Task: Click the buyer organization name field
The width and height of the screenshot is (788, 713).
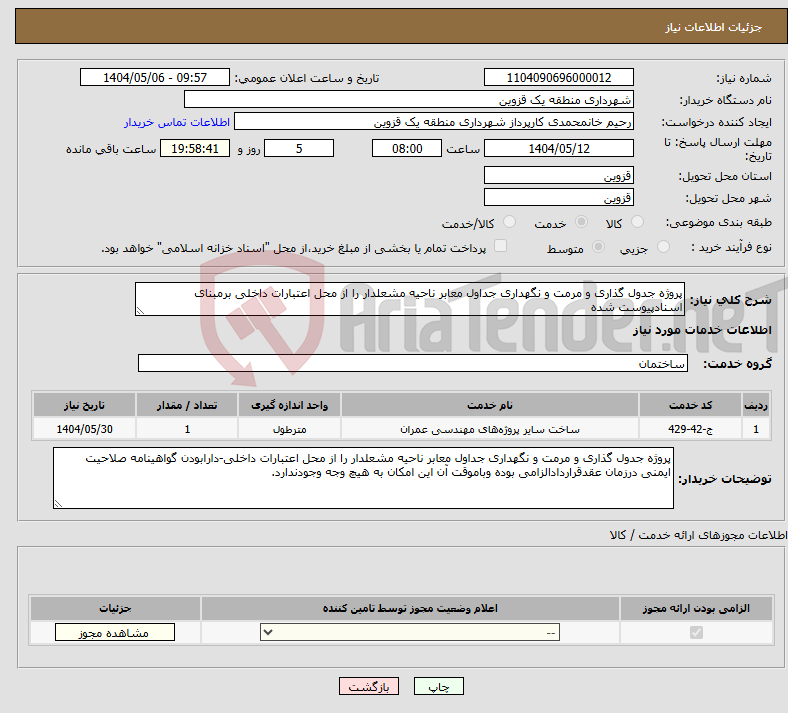Action: (x=409, y=99)
